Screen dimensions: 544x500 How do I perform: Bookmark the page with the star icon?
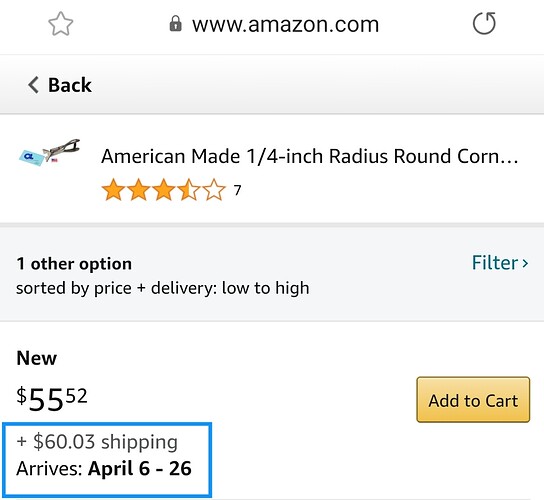(x=61, y=24)
